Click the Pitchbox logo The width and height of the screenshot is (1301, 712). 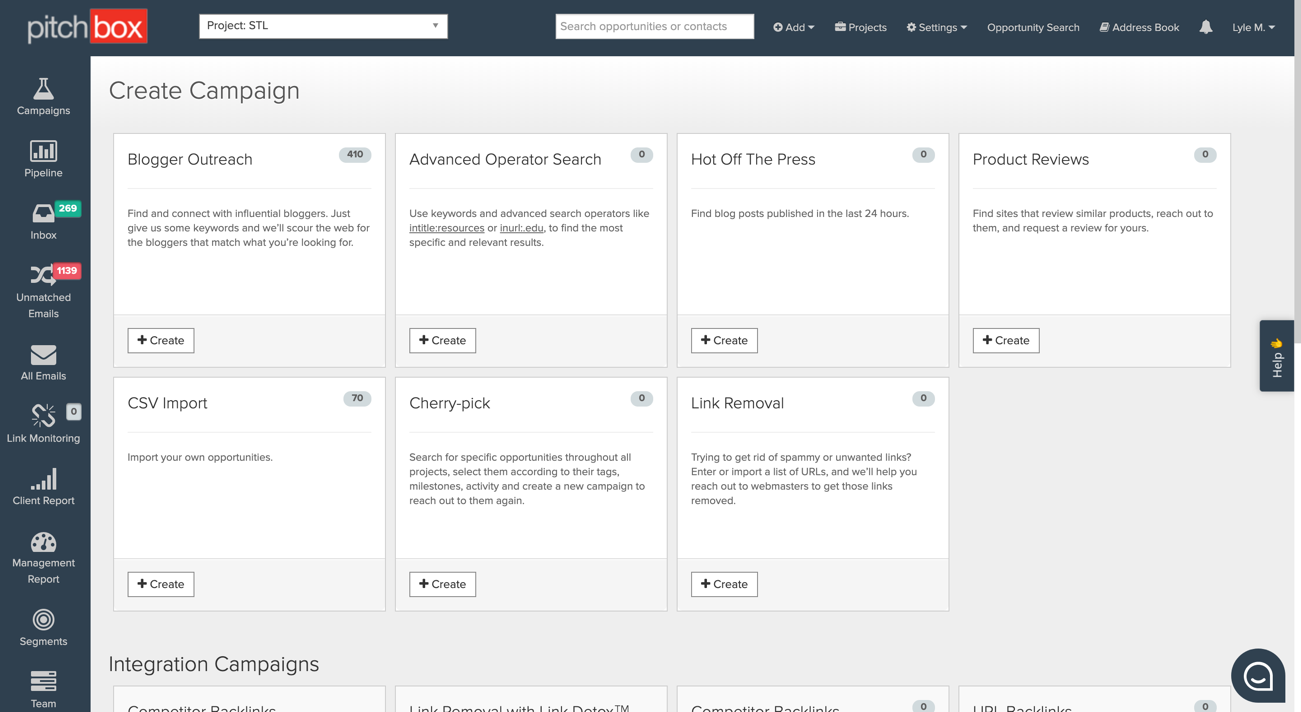point(87,27)
